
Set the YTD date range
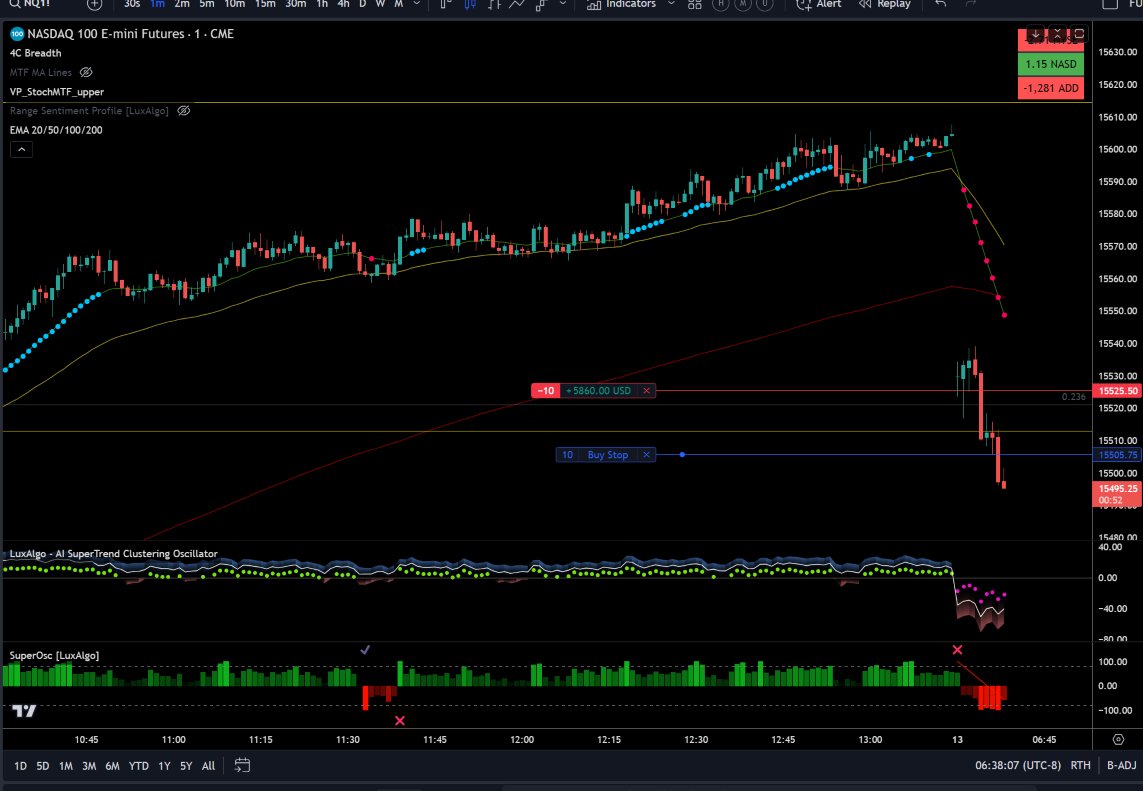[139, 765]
